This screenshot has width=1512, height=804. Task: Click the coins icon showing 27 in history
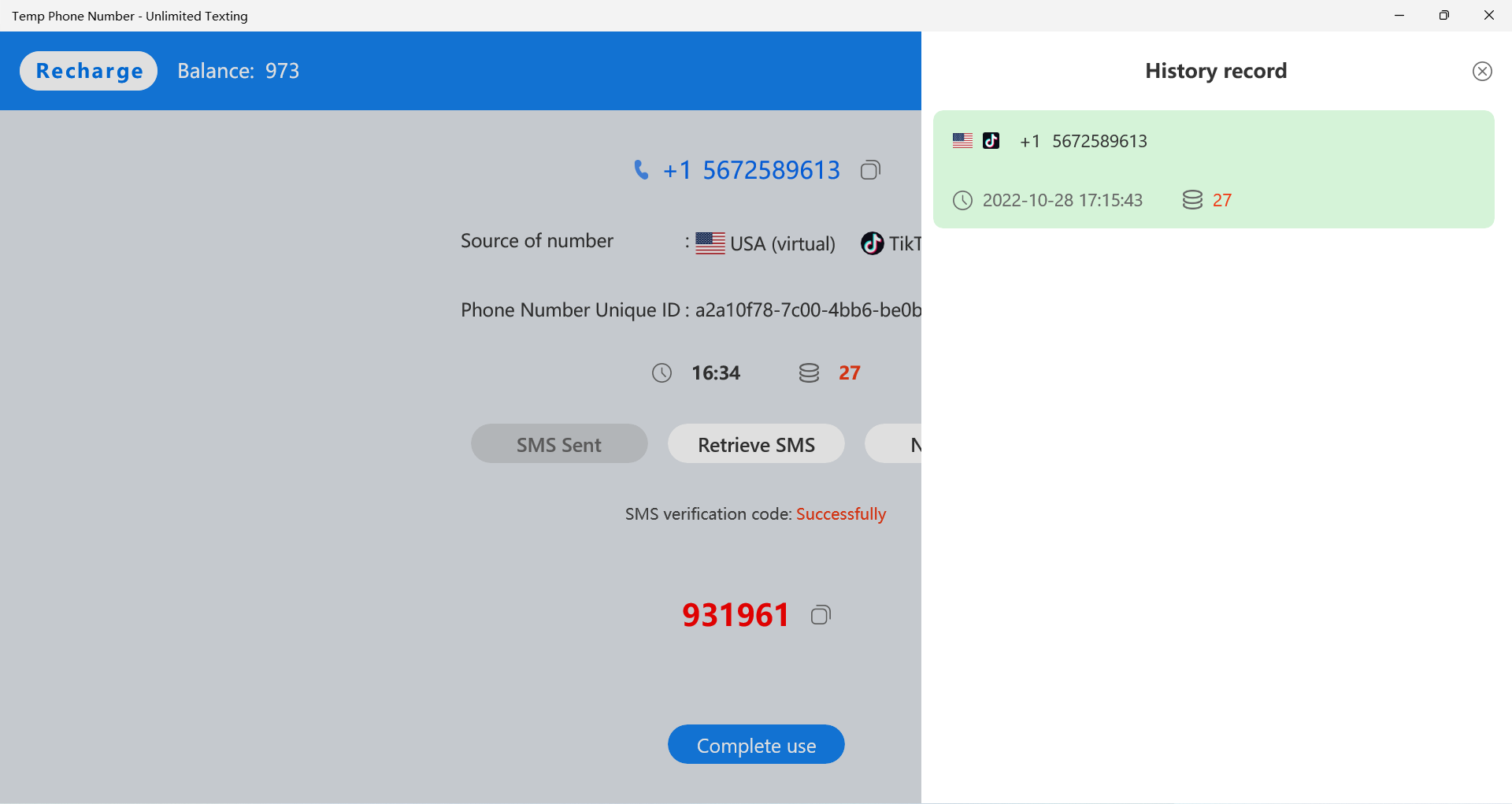click(x=1191, y=200)
